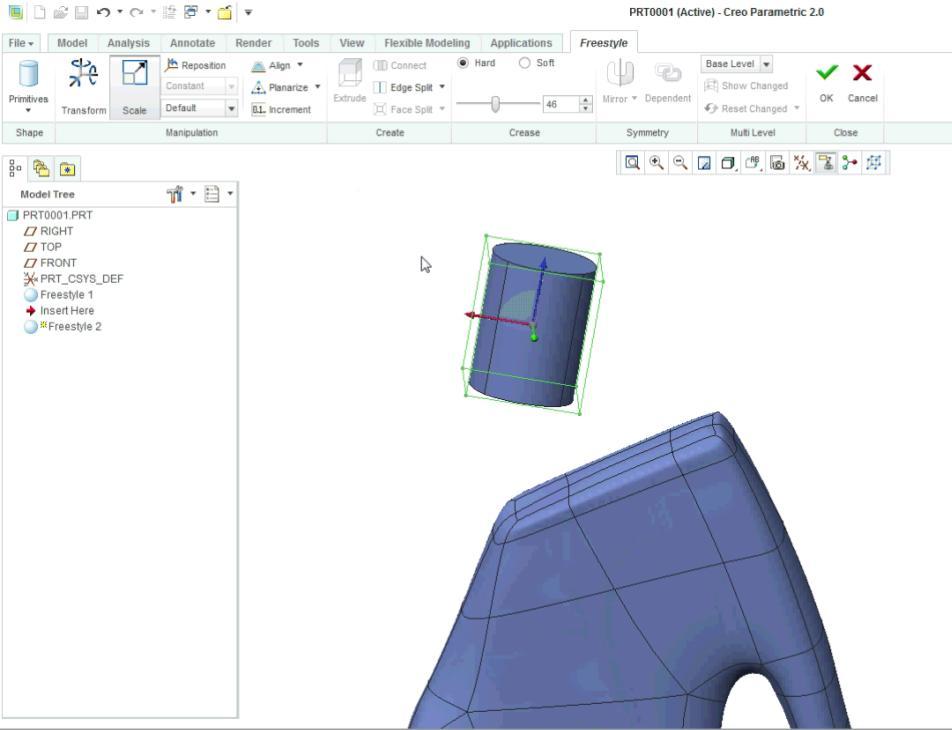952x730 pixels.
Task: Expand the Planarize dropdown arrow
Action: point(318,87)
